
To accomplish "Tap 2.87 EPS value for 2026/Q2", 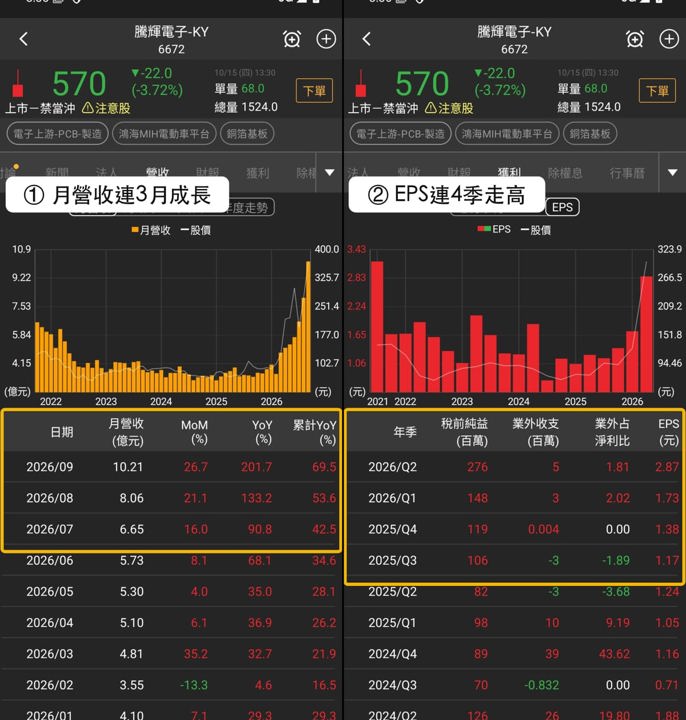I will coord(667,467).
